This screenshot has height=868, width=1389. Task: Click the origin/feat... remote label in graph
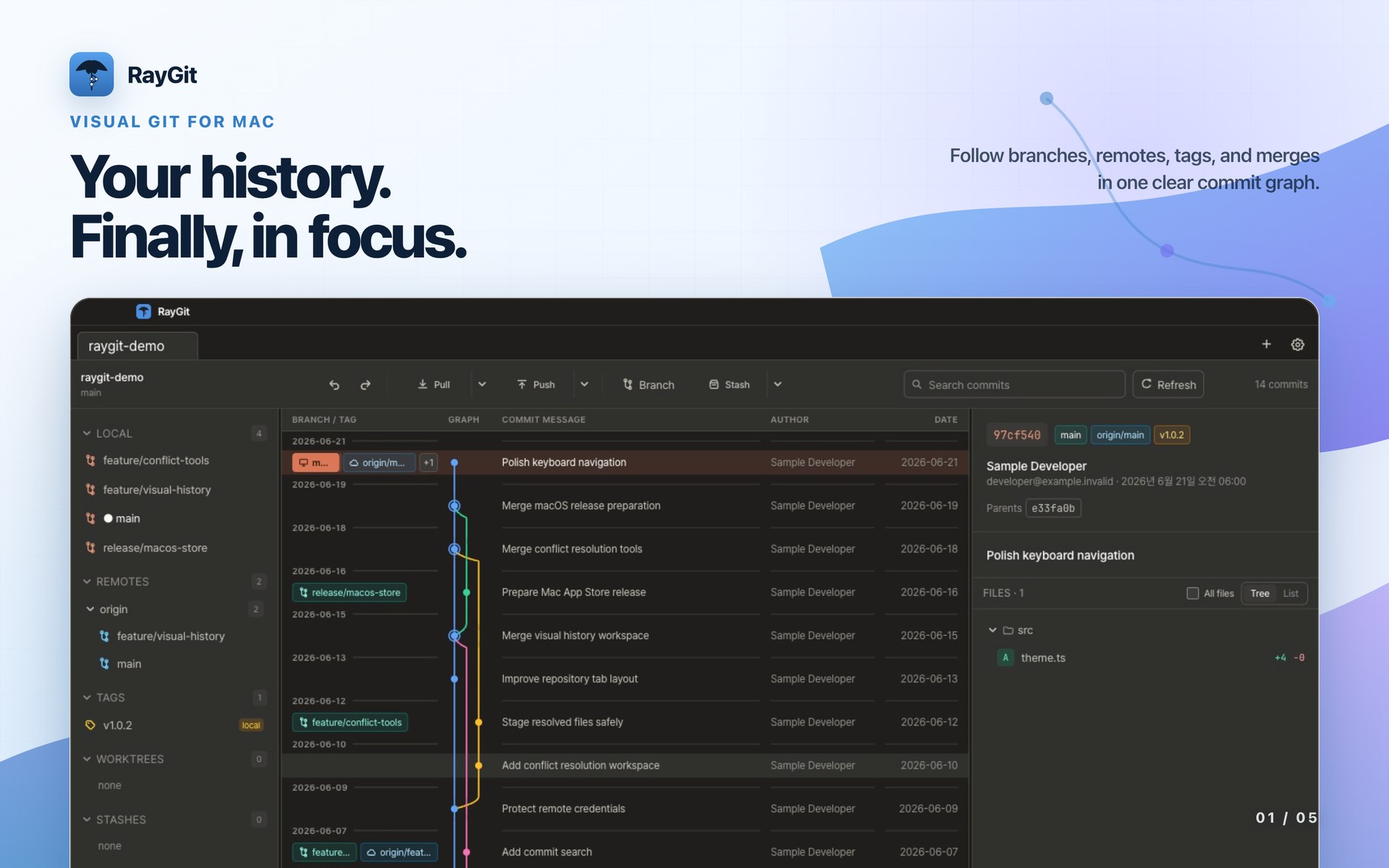coord(399,852)
